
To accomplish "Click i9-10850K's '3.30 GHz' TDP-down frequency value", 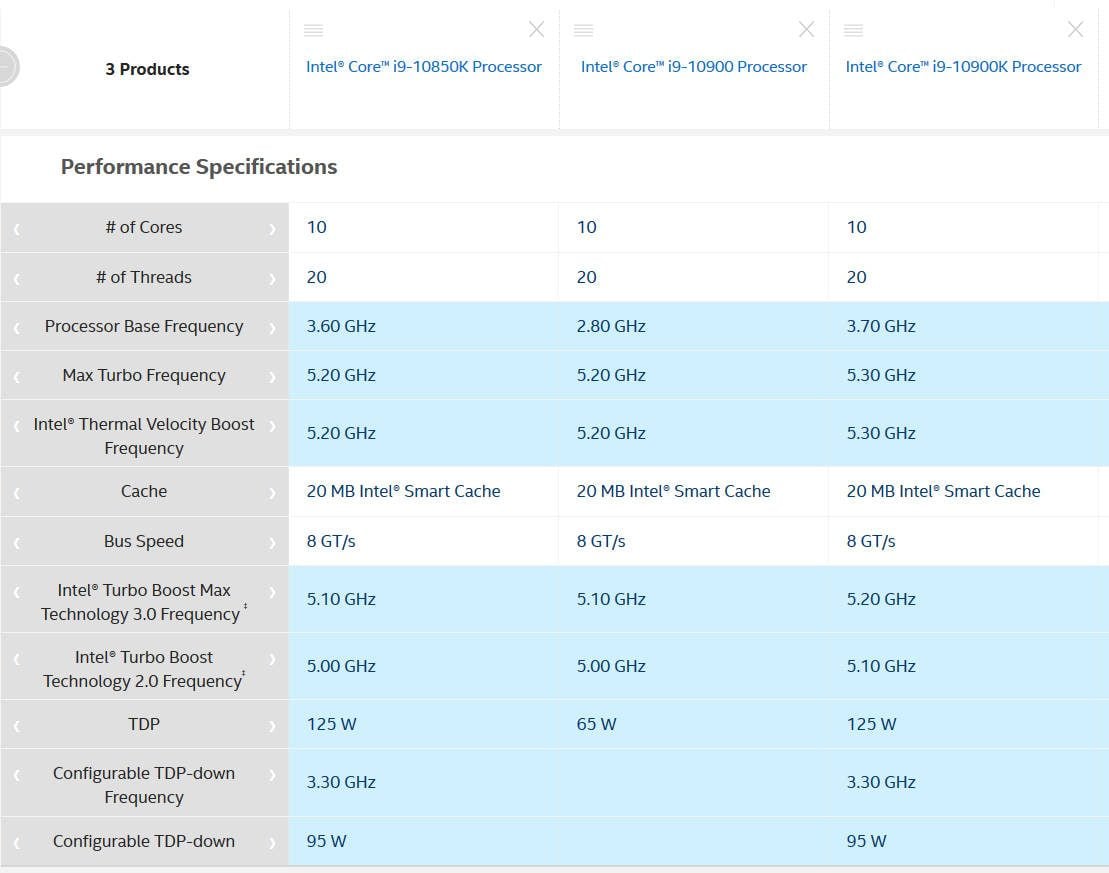I will 341,782.
